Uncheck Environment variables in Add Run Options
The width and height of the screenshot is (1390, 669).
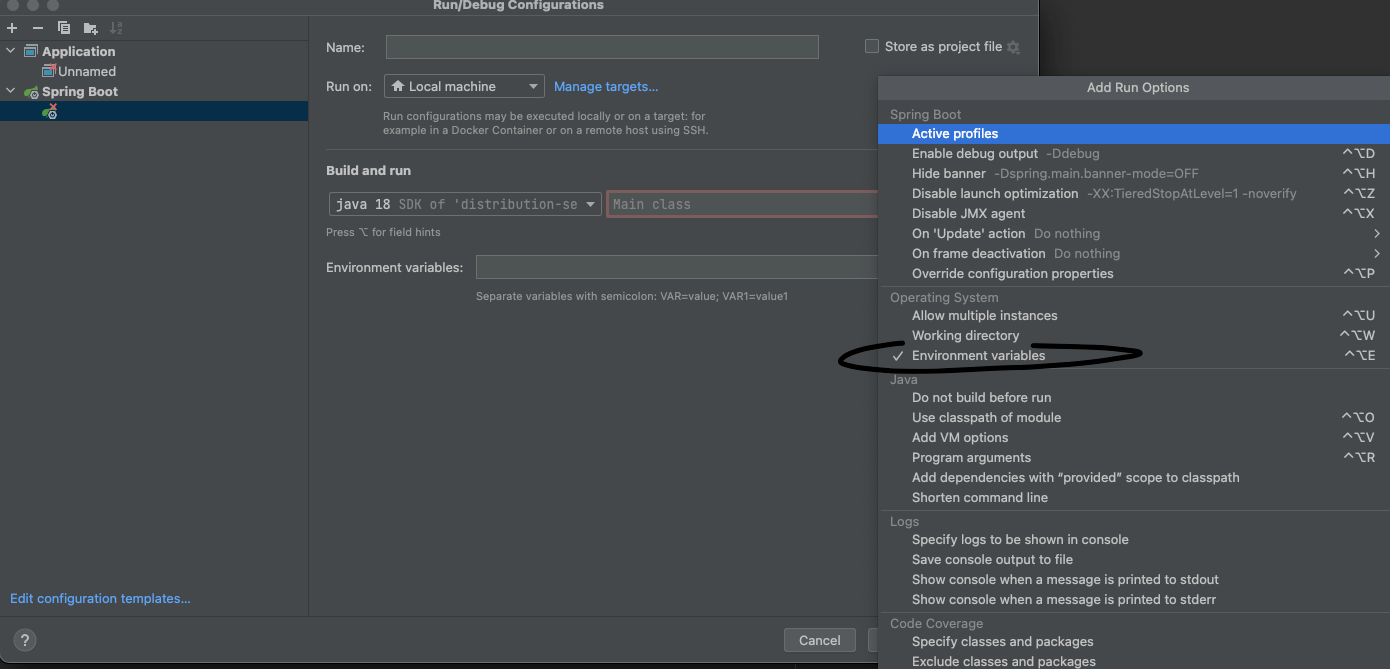click(x=979, y=355)
